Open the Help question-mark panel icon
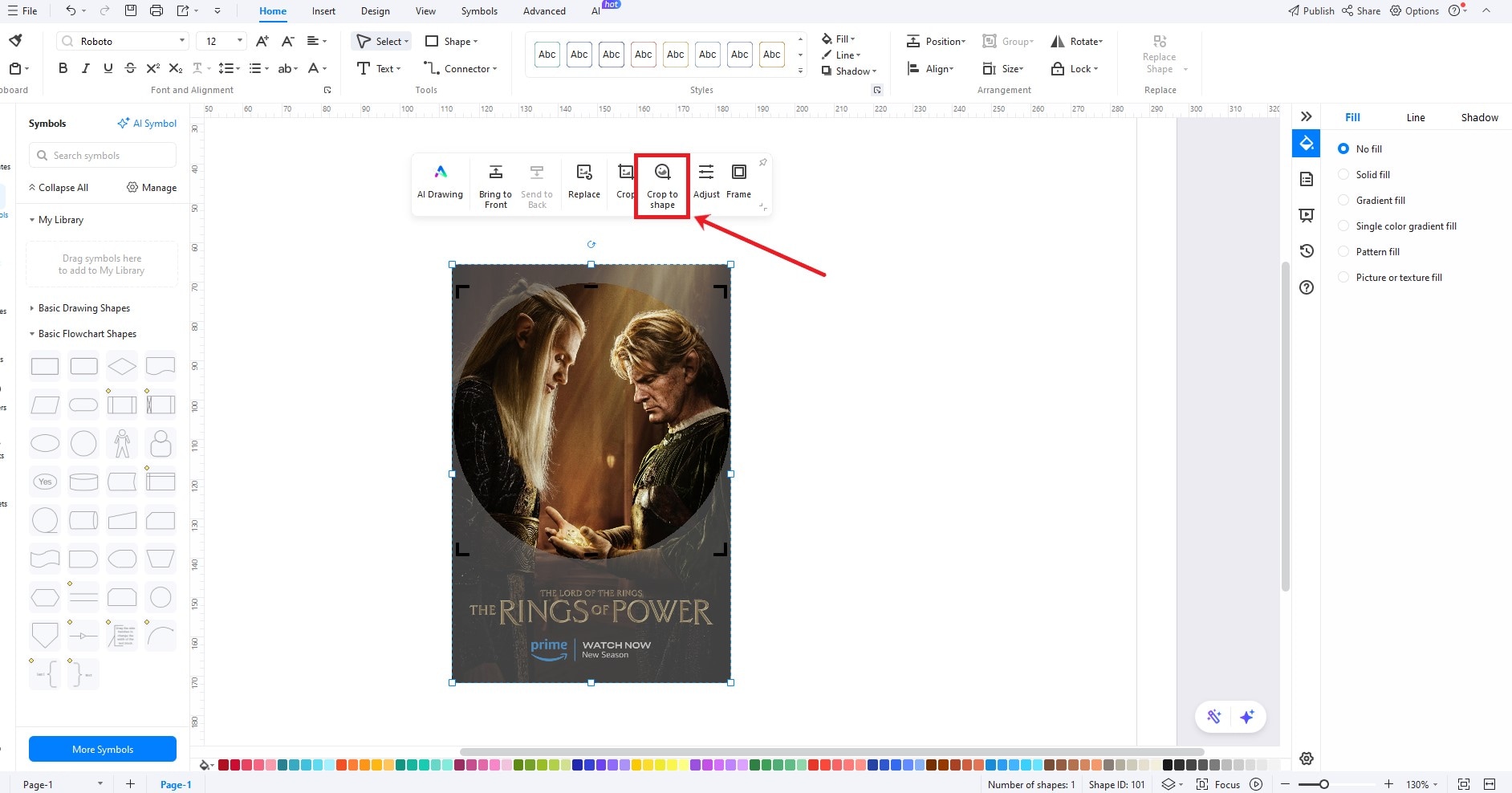The image size is (1512, 793). 1307,287
